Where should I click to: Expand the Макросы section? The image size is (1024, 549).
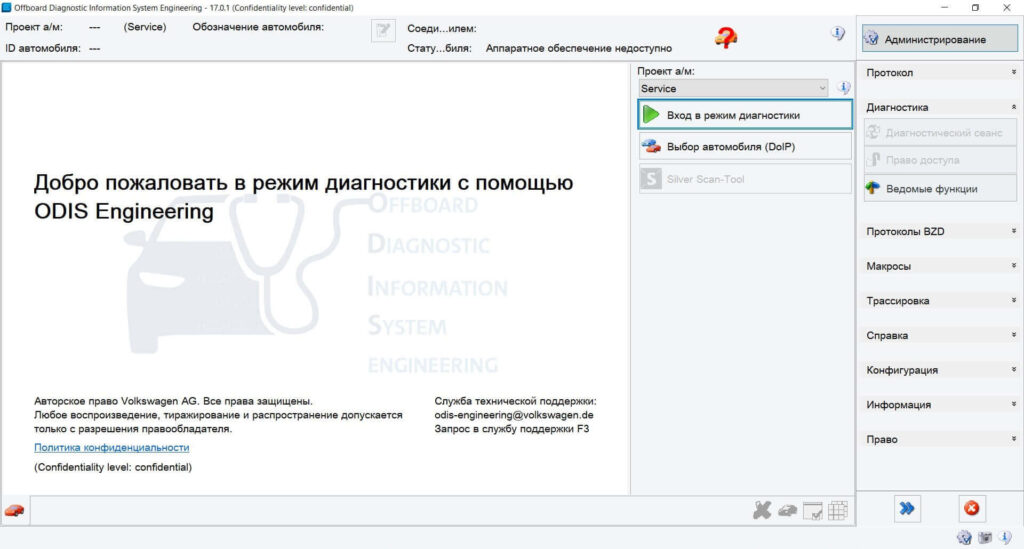[939, 266]
